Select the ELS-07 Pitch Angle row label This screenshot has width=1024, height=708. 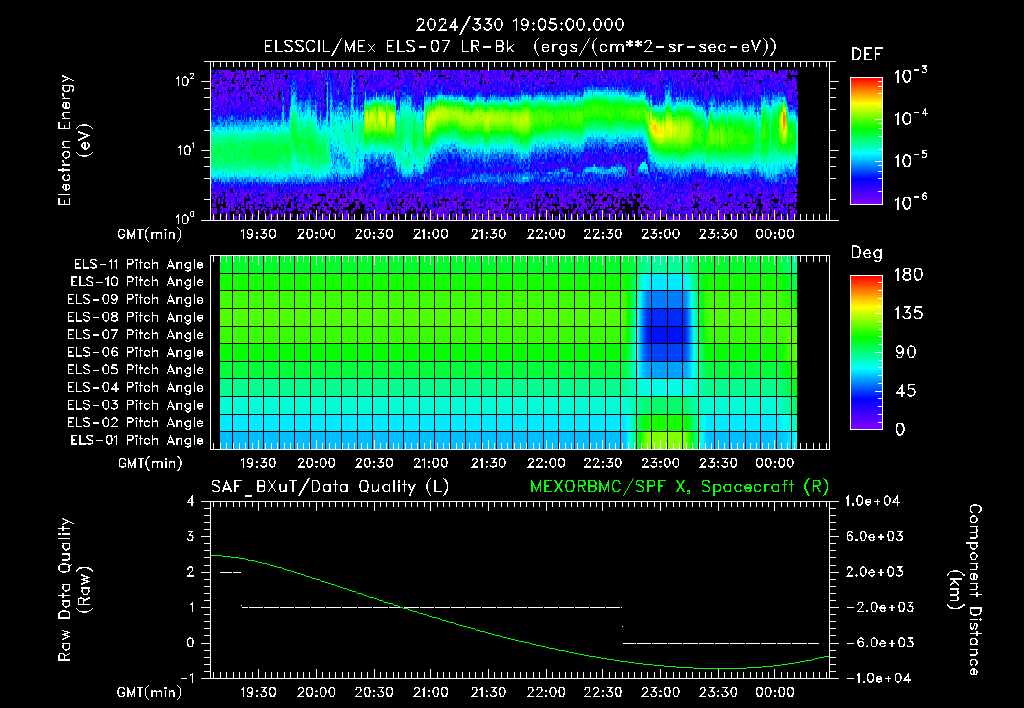click(135, 335)
